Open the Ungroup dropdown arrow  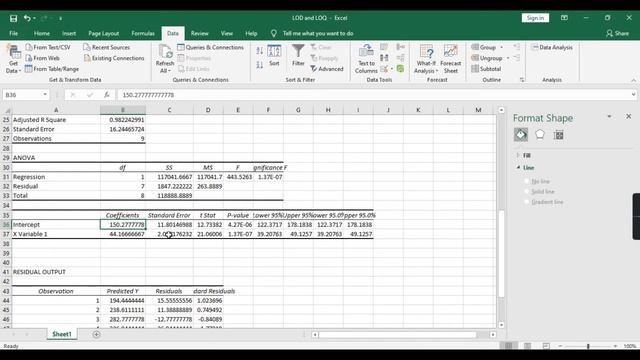tap(508, 58)
